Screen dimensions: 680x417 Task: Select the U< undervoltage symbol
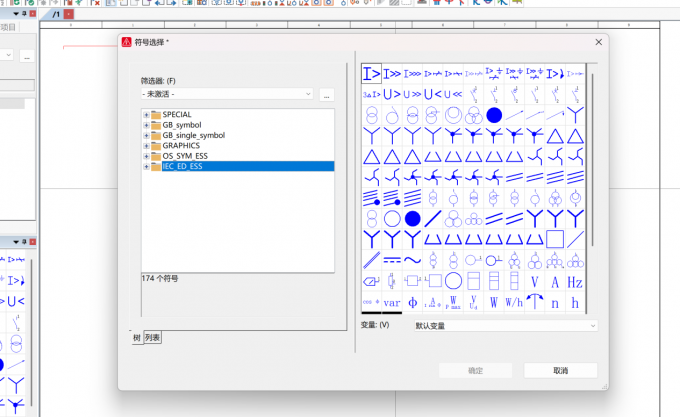pos(432,94)
